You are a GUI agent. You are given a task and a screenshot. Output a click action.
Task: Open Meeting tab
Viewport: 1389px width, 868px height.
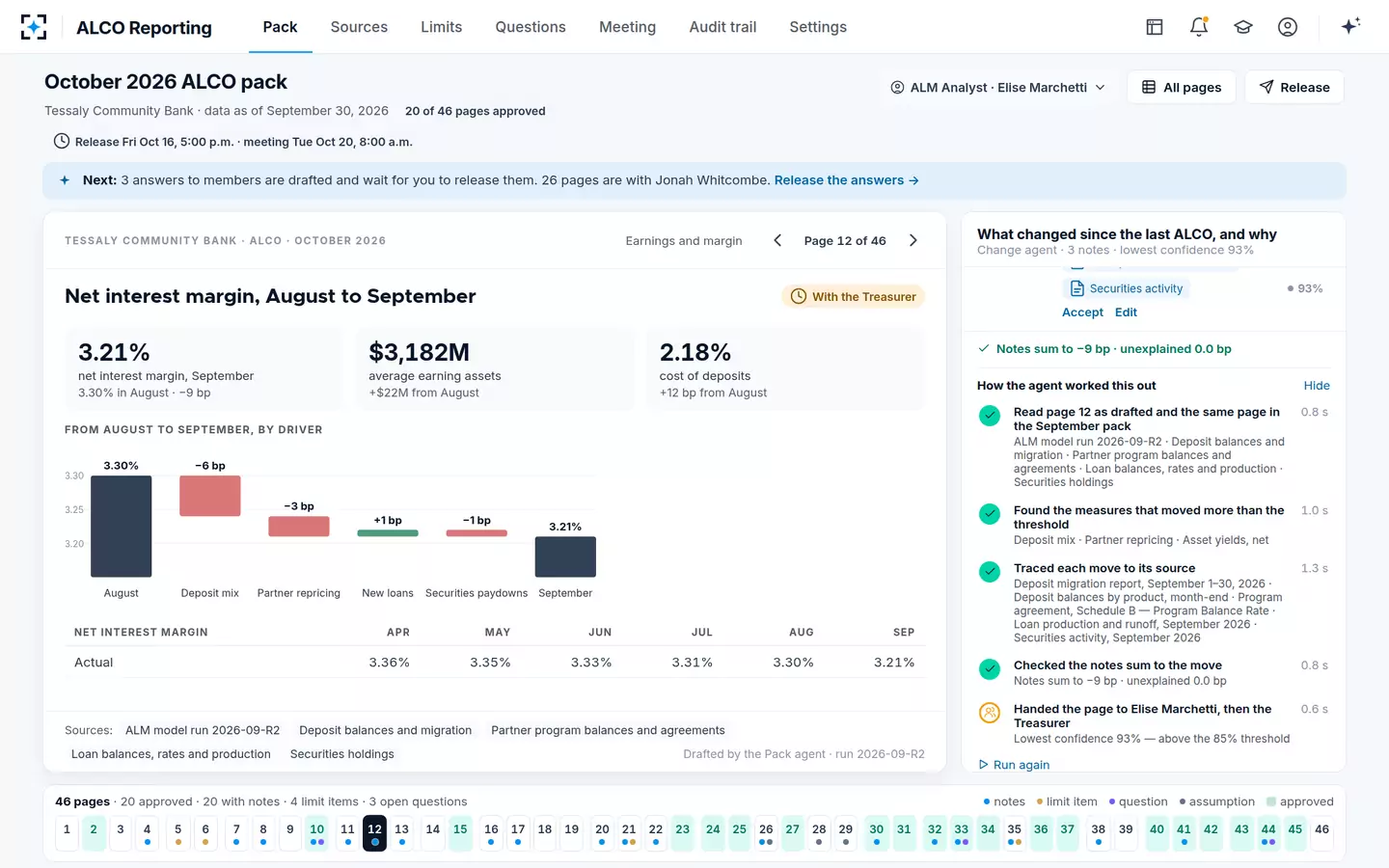(627, 27)
